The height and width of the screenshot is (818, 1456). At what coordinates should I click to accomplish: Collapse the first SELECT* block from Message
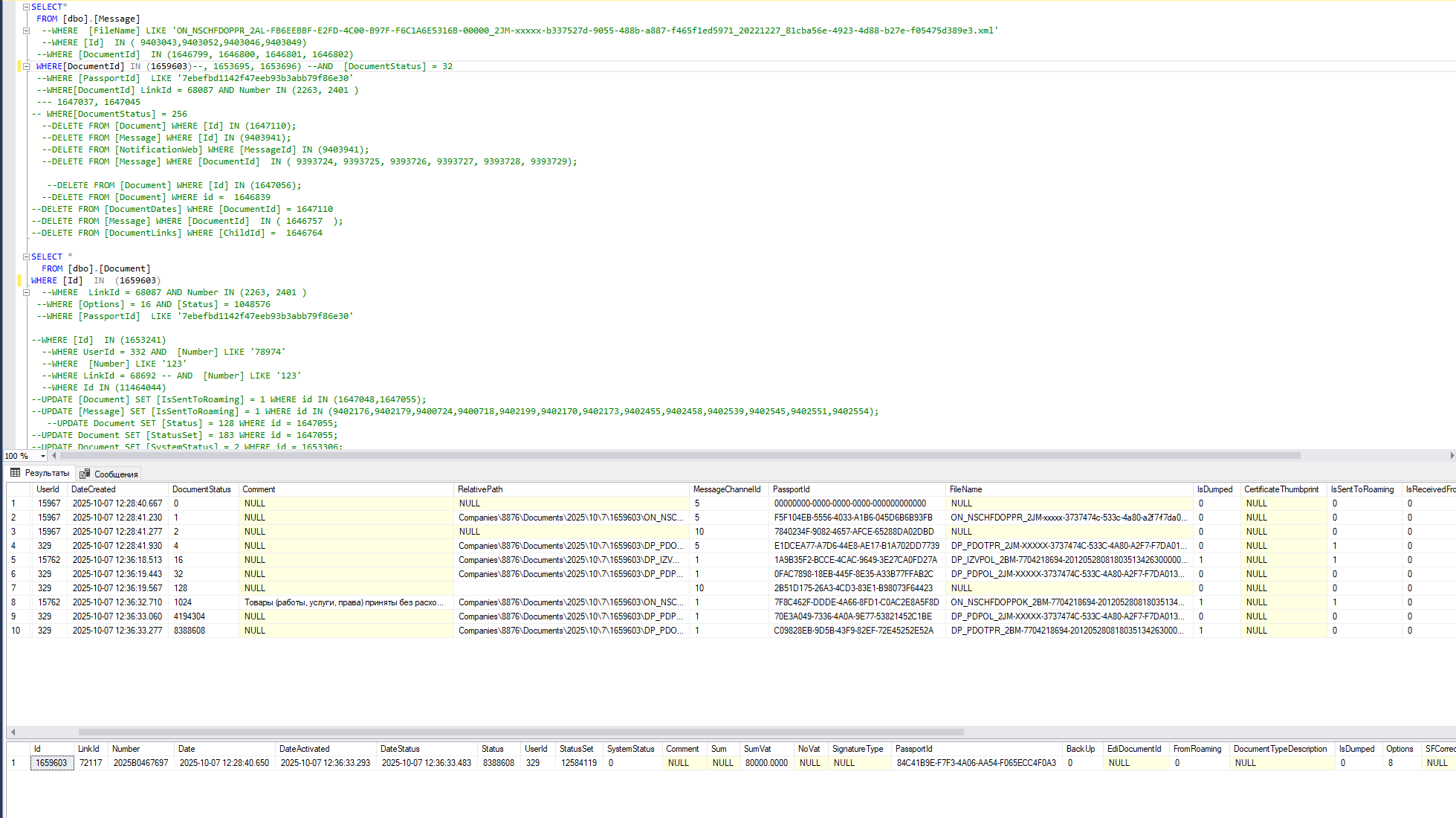click(x=26, y=7)
